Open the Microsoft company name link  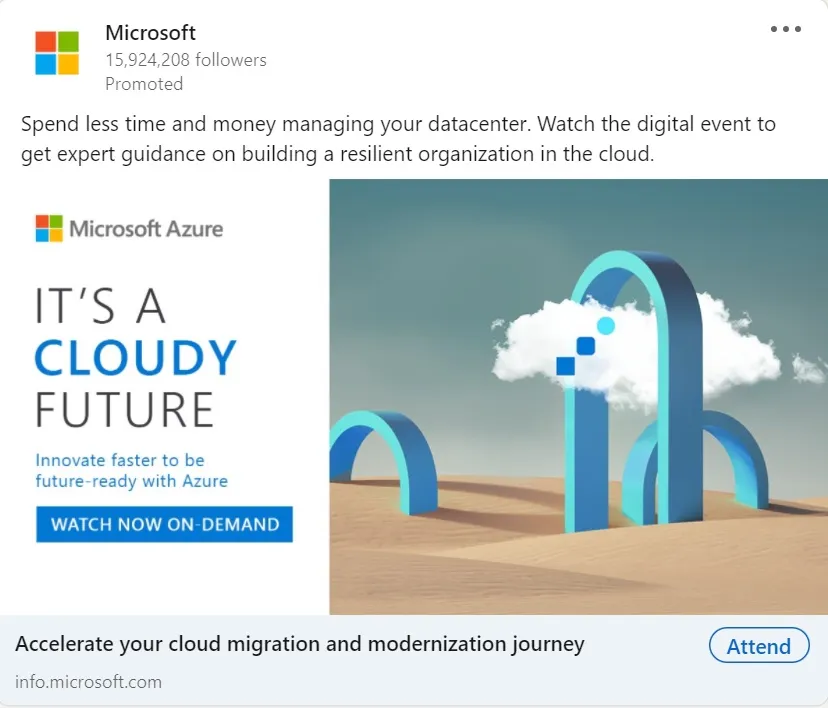point(150,33)
